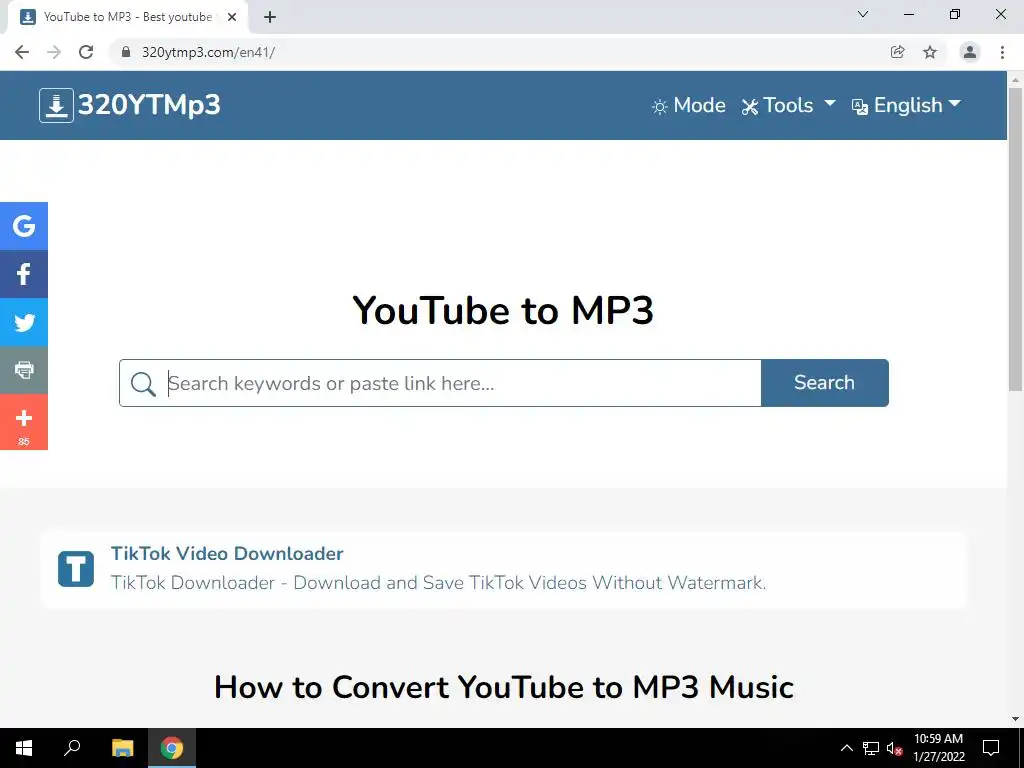Expand the Tools dropdown menu
The height and width of the screenshot is (768, 1024).
point(788,105)
